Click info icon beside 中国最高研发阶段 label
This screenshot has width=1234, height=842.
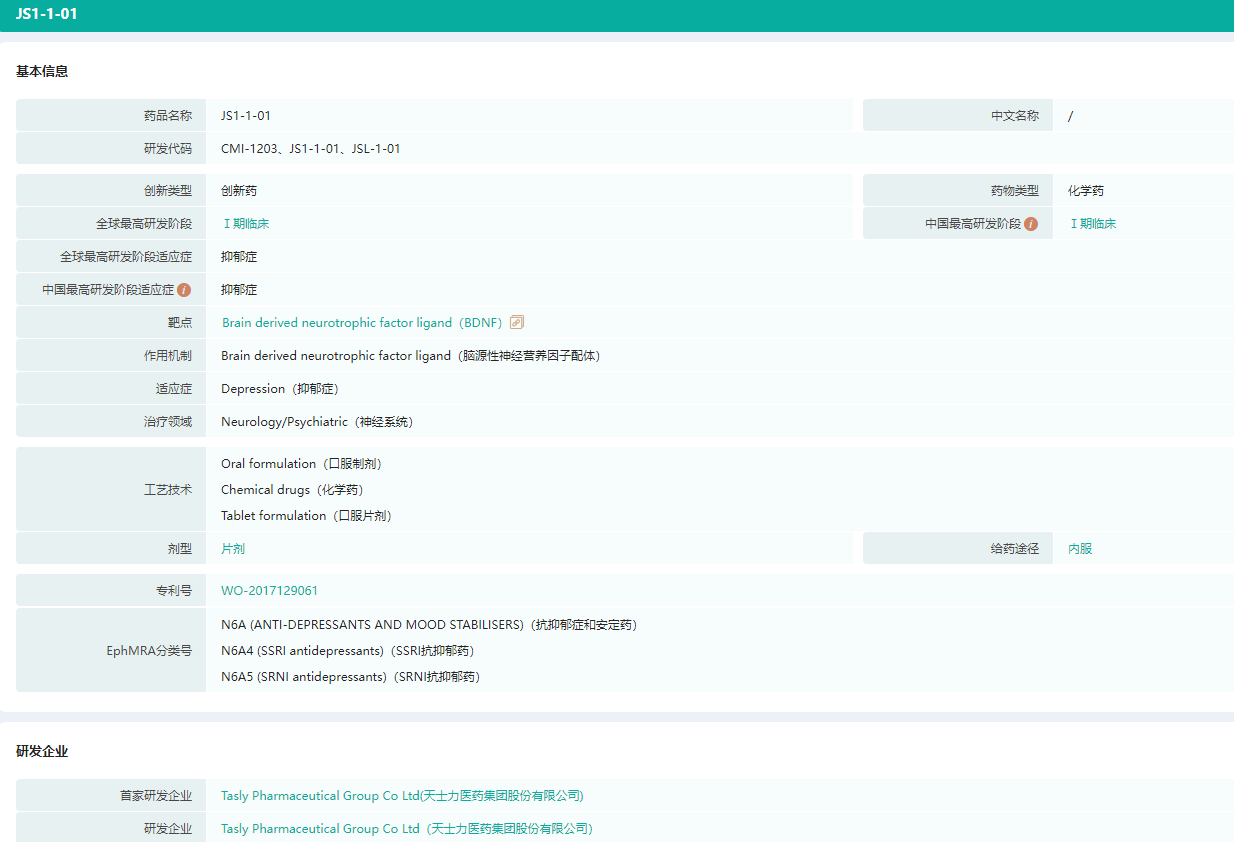click(1031, 224)
